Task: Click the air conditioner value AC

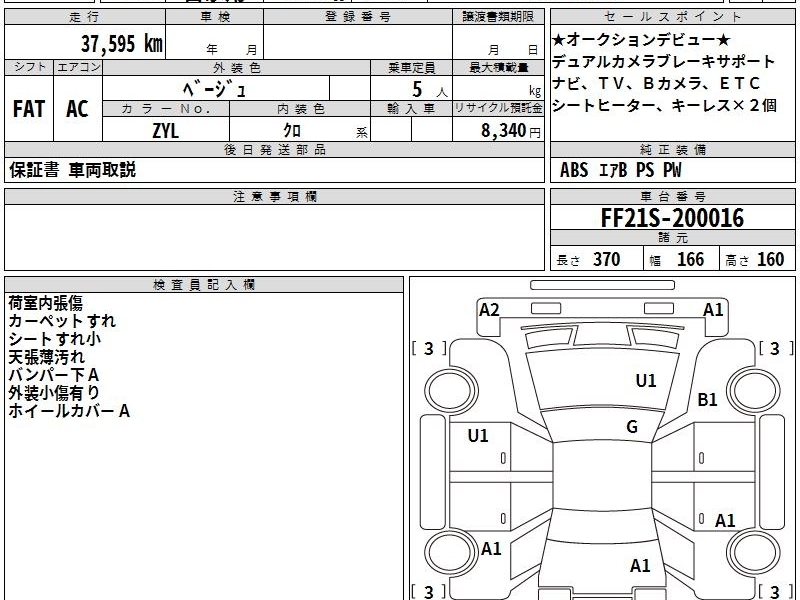Action: (x=78, y=109)
